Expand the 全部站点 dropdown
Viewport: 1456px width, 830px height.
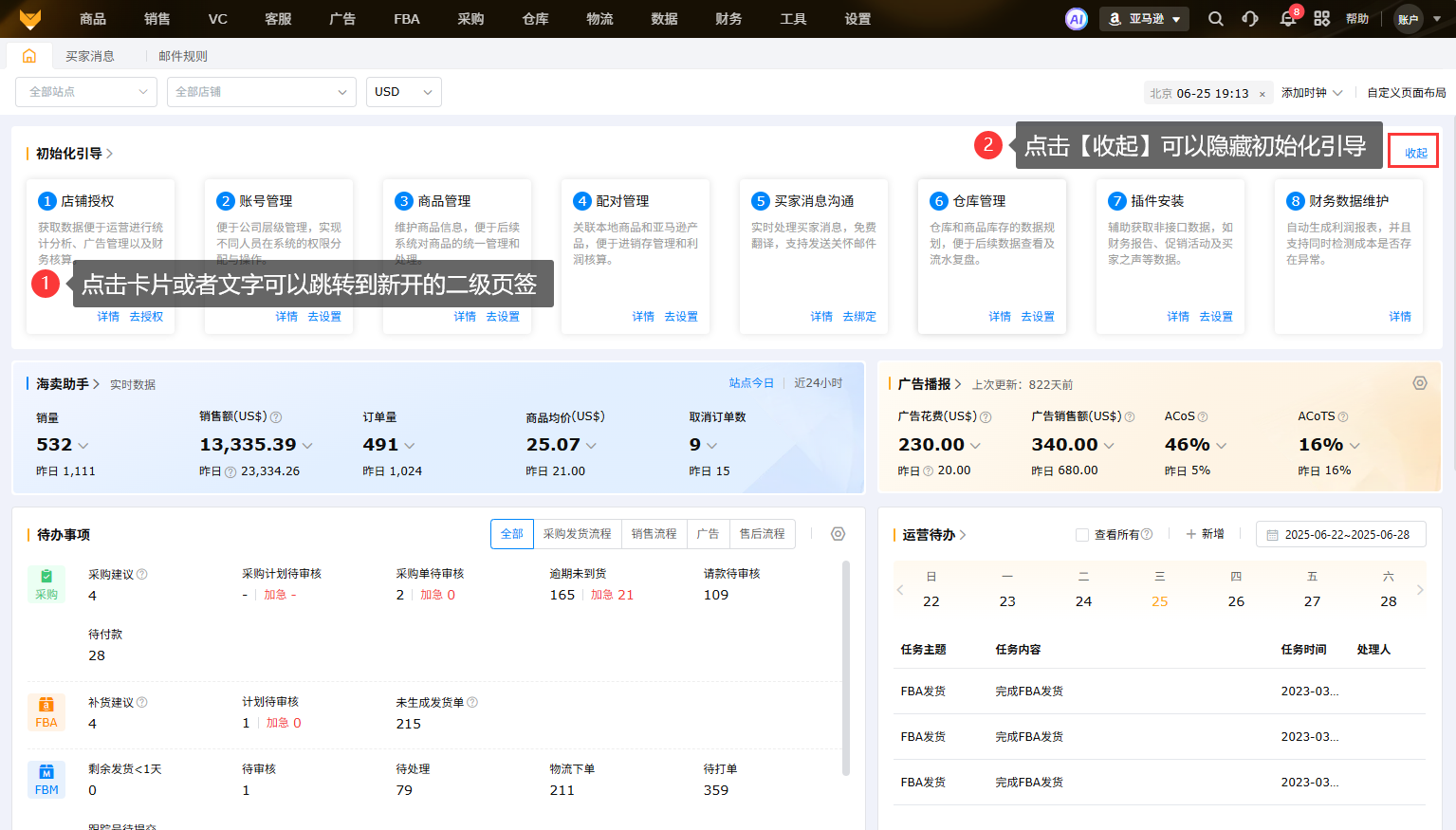click(86, 92)
